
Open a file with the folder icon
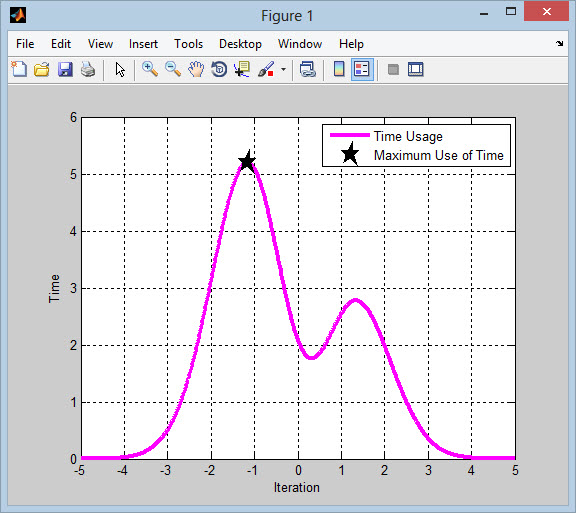click(x=42, y=69)
